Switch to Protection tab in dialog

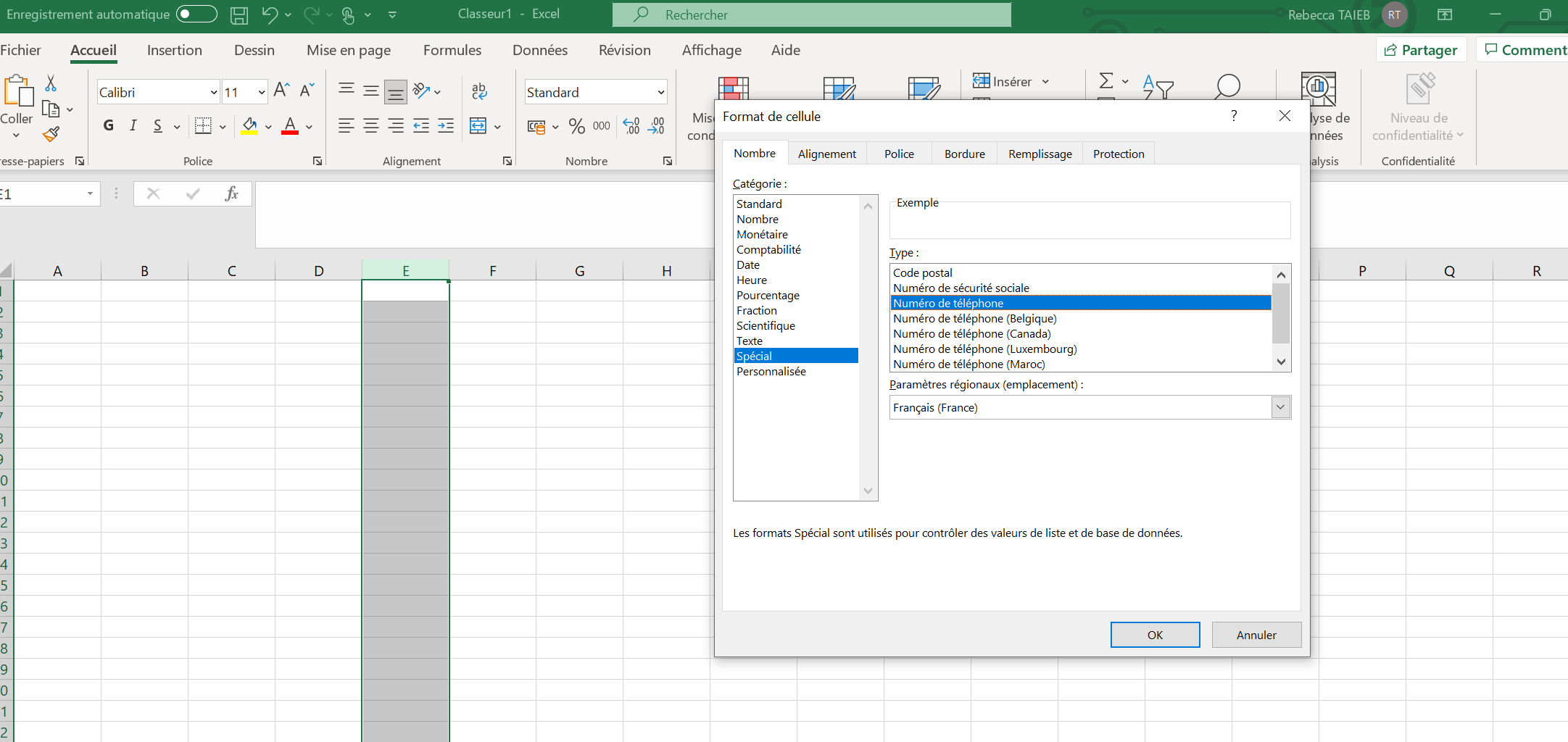1119,154
